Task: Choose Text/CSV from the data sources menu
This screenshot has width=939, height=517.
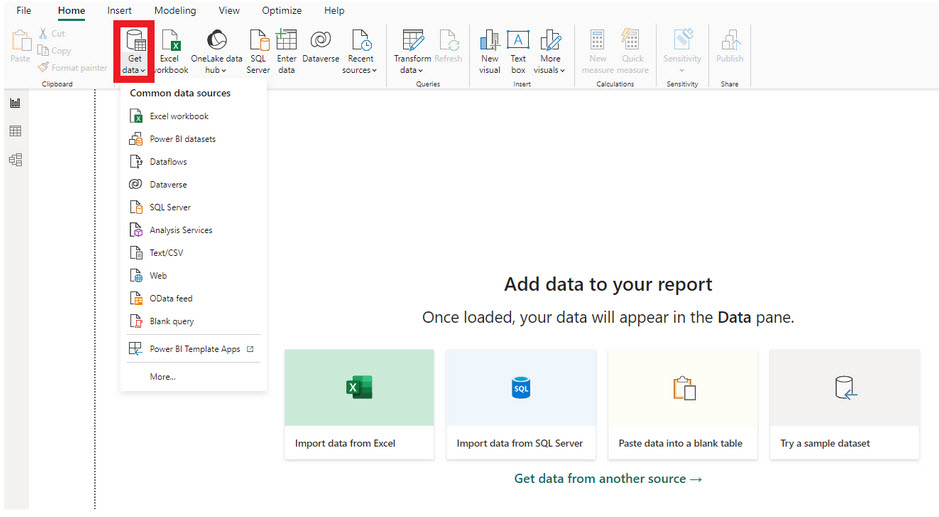Action: click(193, 253)
